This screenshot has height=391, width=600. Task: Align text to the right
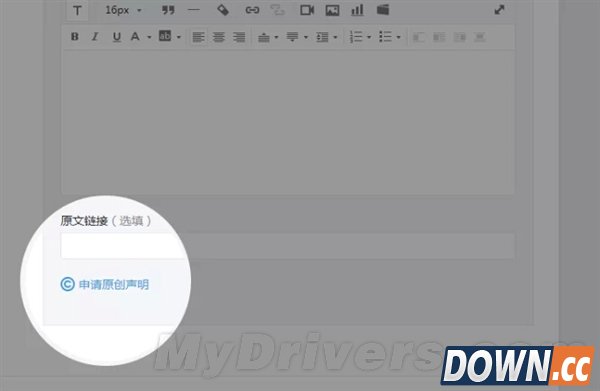pos(239,37)
